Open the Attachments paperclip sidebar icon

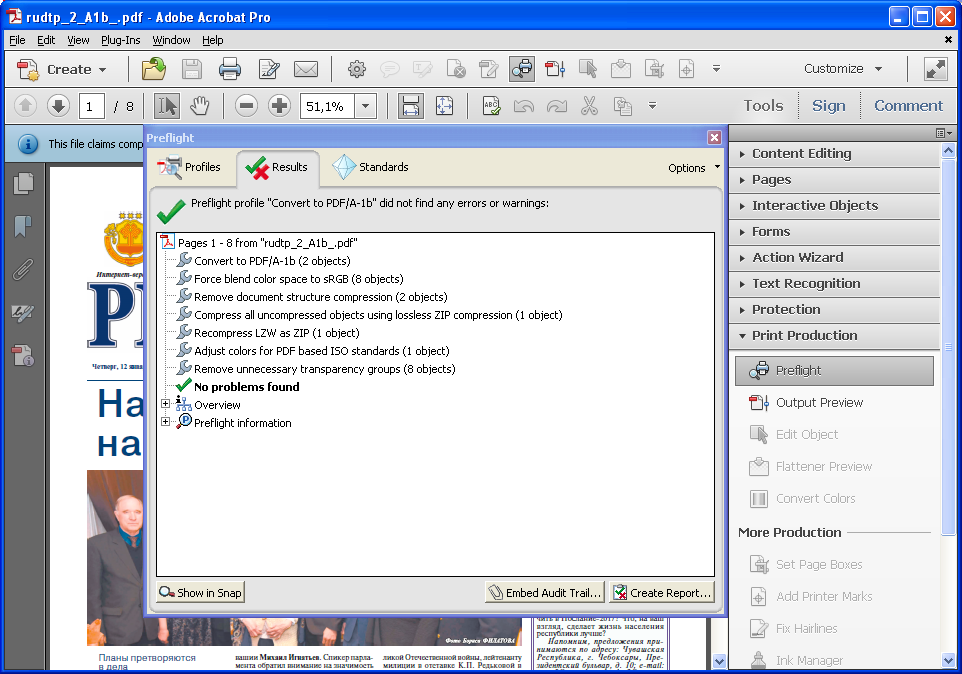click(23, 269)
